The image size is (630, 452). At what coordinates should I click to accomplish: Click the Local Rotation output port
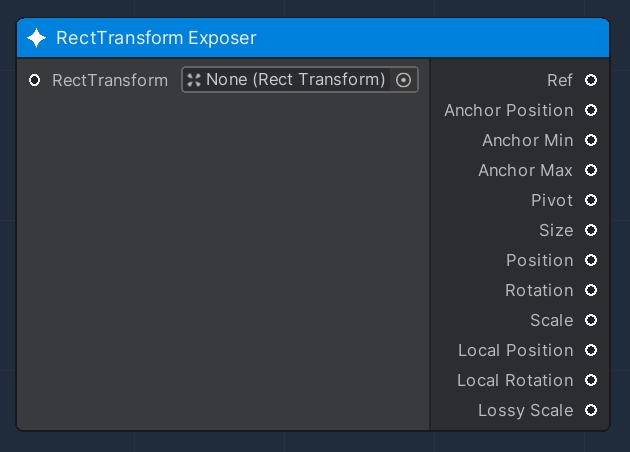591,380
